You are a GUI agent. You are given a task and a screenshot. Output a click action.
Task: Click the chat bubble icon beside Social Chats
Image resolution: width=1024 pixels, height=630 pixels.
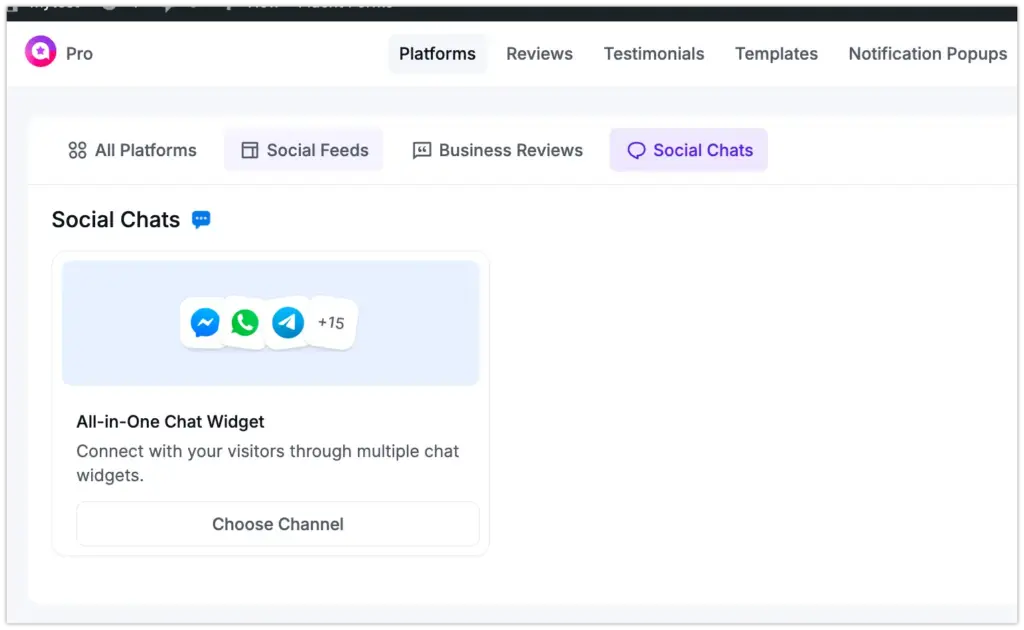click(637, 150)
